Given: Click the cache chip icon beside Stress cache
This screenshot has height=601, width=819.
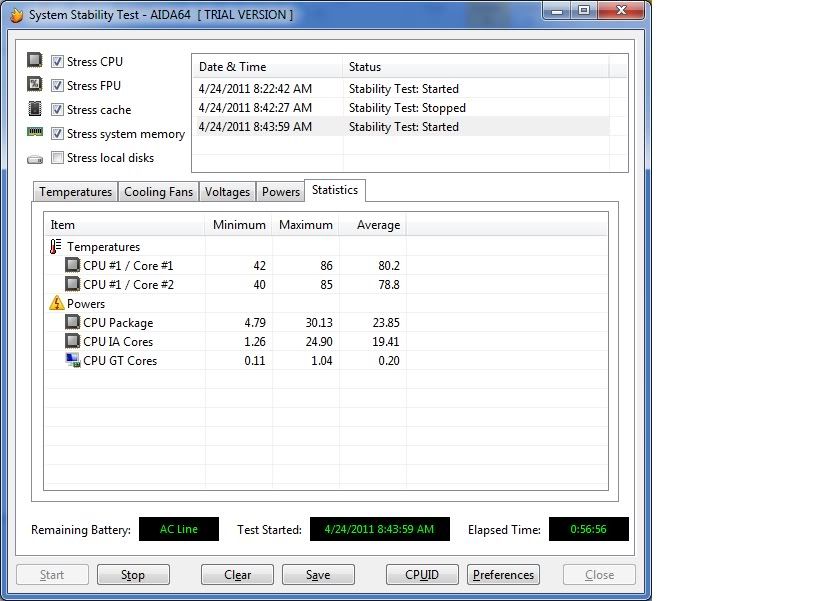Looking at the screenshot, I should 34,109.
